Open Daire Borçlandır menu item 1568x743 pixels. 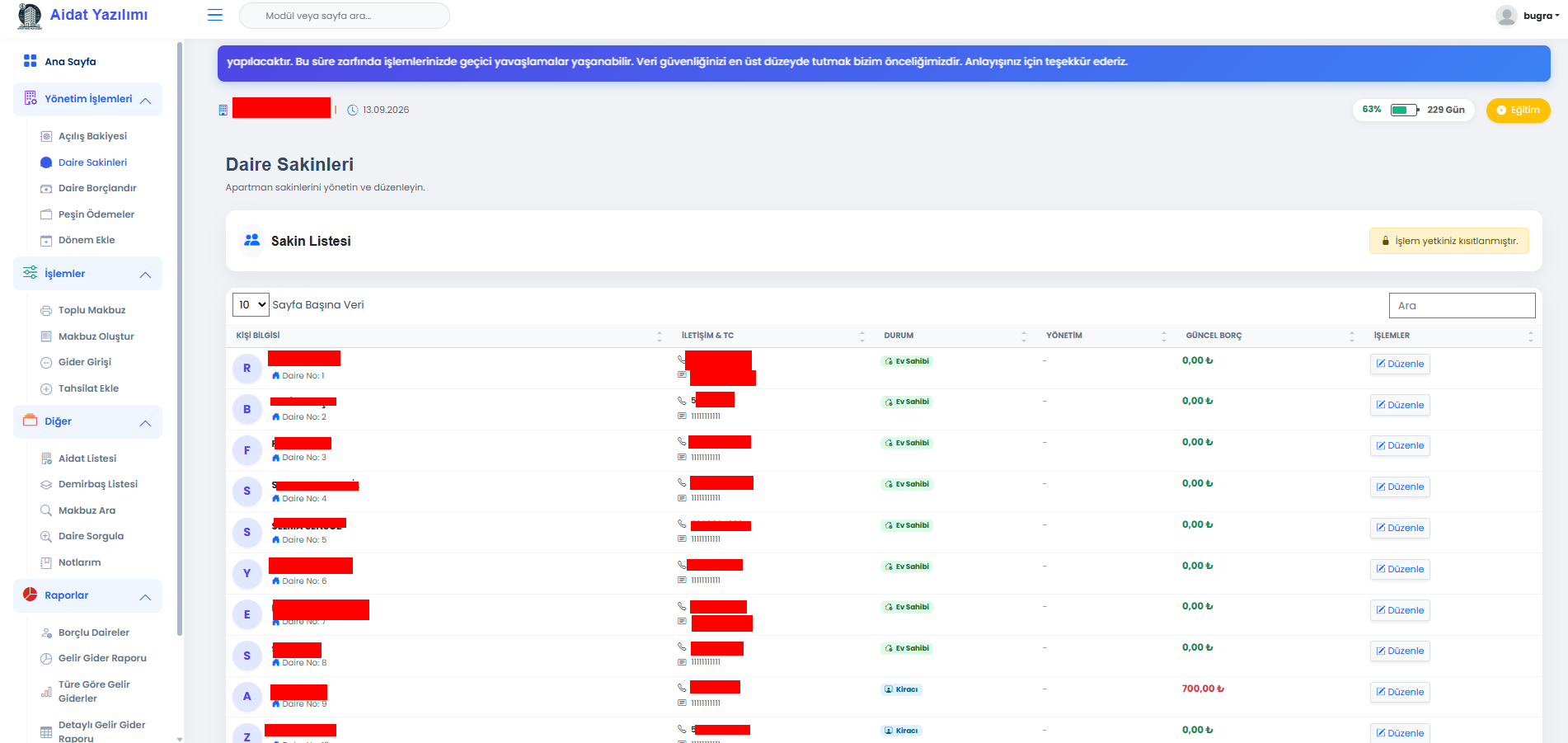96,188
